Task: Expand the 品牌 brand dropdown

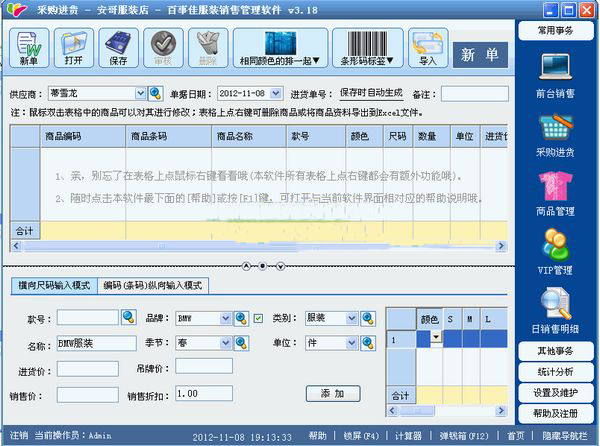Action: coord(226,318)
